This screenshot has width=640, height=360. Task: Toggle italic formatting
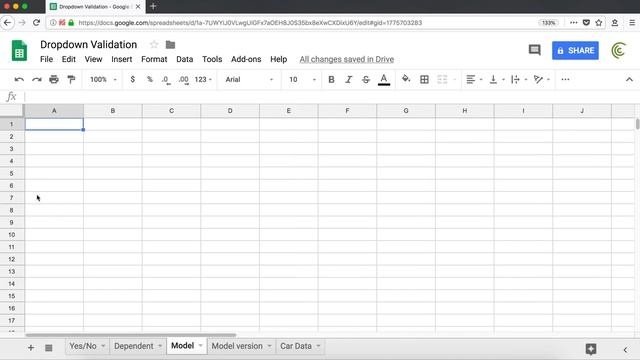click(x=349, y=80)
